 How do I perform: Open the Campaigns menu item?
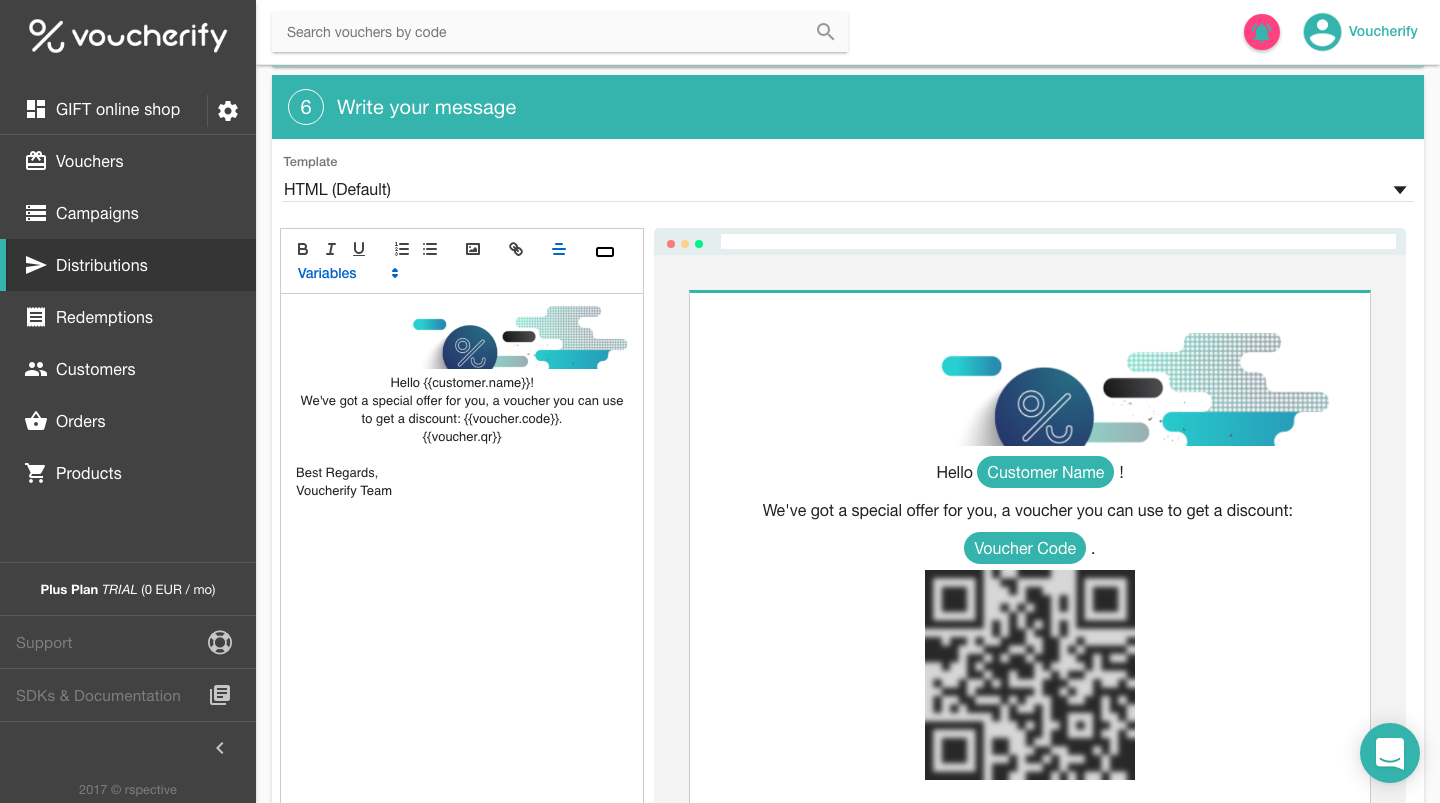tap(128, 213)
